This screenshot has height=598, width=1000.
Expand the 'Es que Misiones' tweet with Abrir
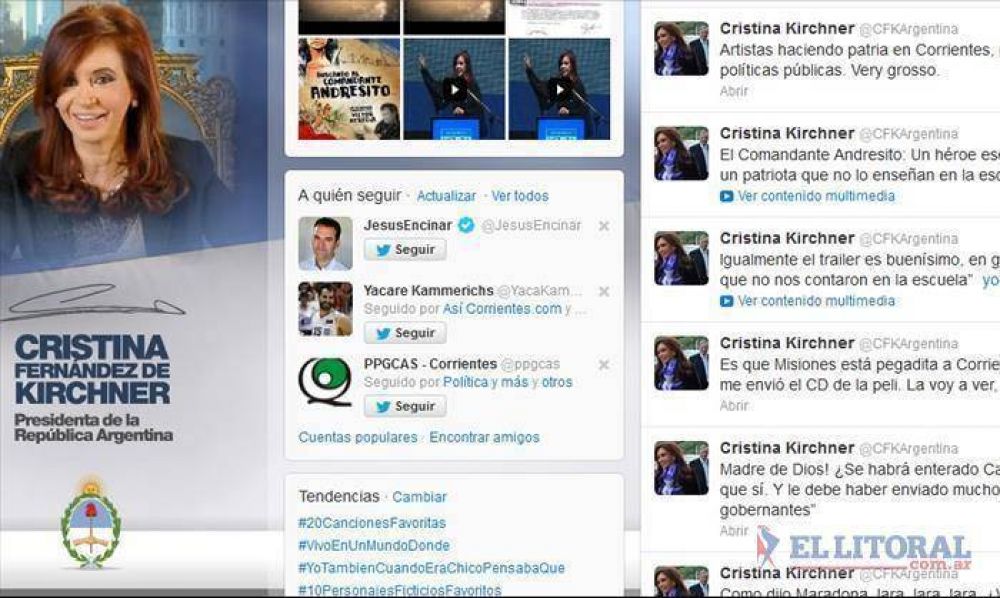point(734,405)
